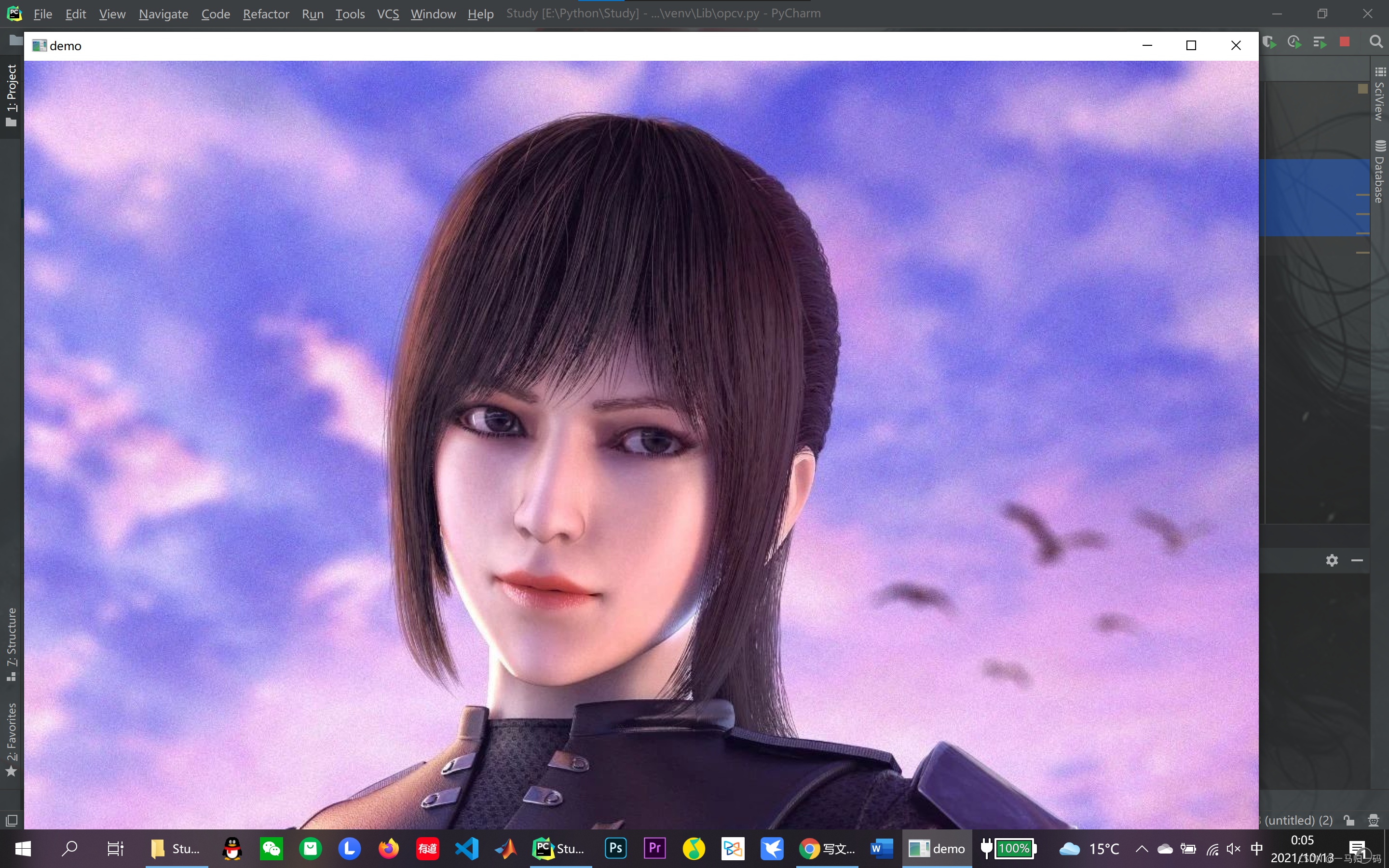This screenshot has width=1389, height=868.
Task: Close the demo image window
Action: coord(1236,45)
